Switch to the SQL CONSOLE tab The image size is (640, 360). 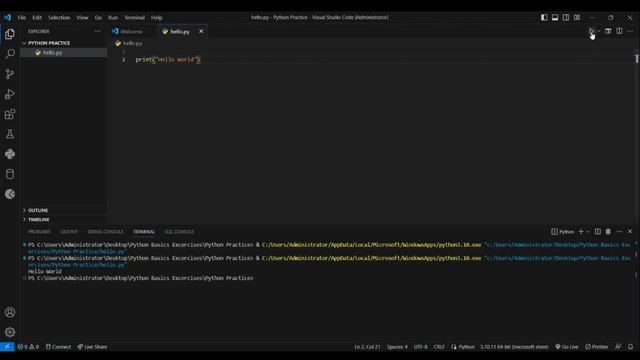(x=179, y=232)
